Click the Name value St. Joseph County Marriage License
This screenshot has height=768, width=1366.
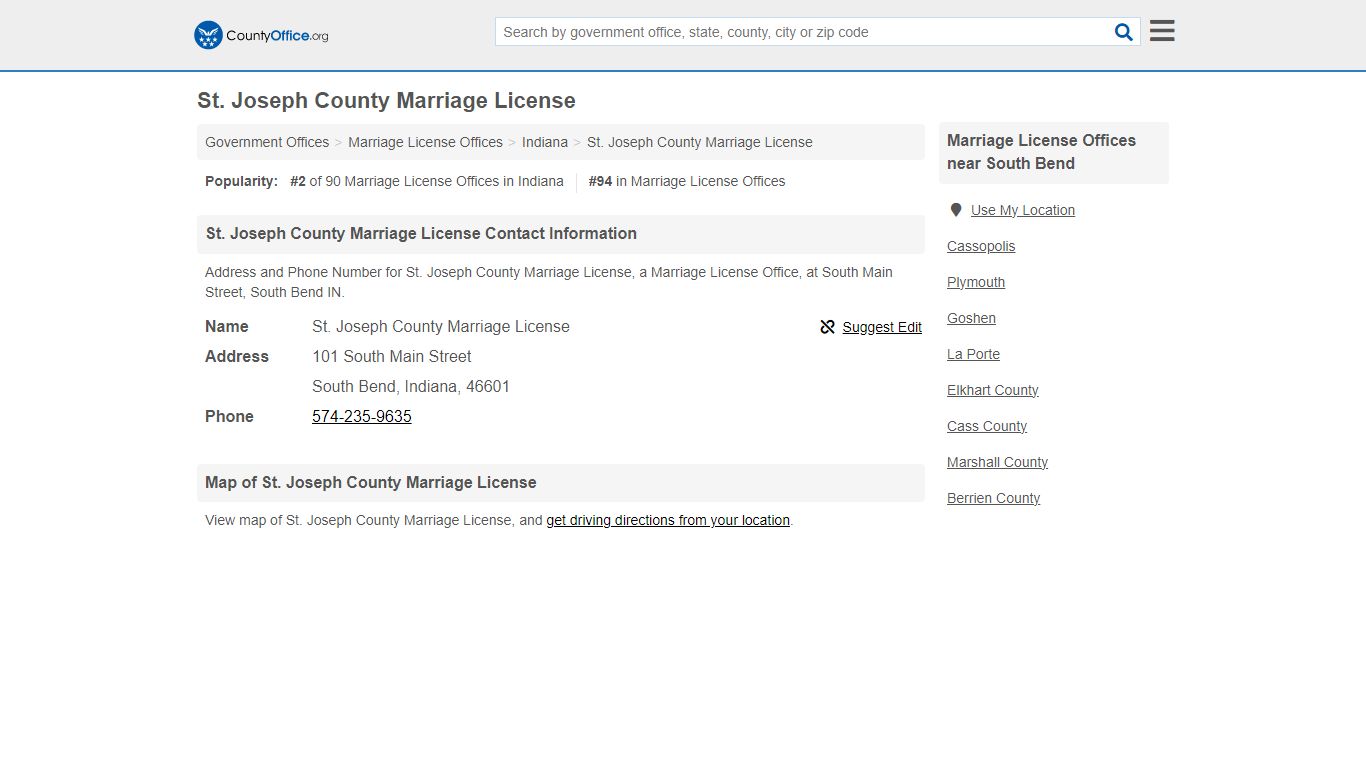click(441, 326)
